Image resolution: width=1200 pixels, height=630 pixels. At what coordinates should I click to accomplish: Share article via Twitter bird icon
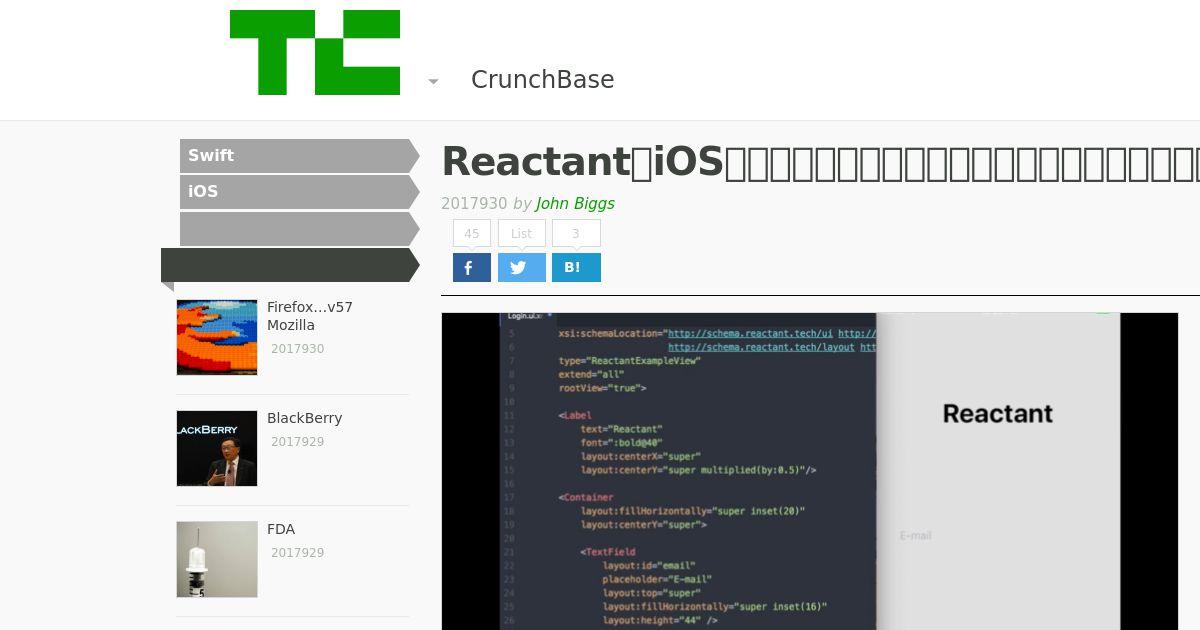tap(522, 268)
